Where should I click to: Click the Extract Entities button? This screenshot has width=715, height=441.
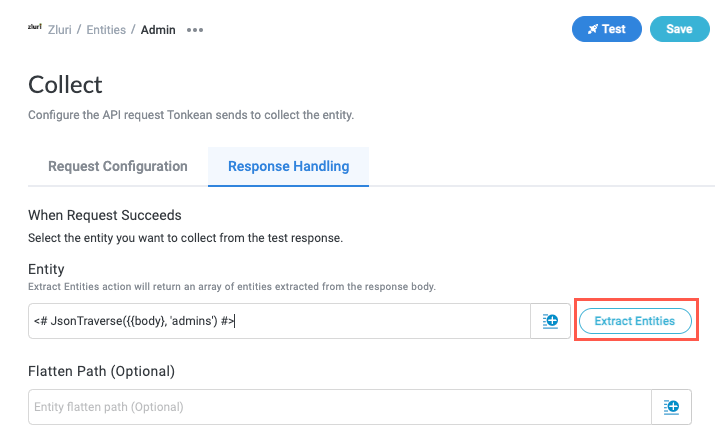(635, 321)
